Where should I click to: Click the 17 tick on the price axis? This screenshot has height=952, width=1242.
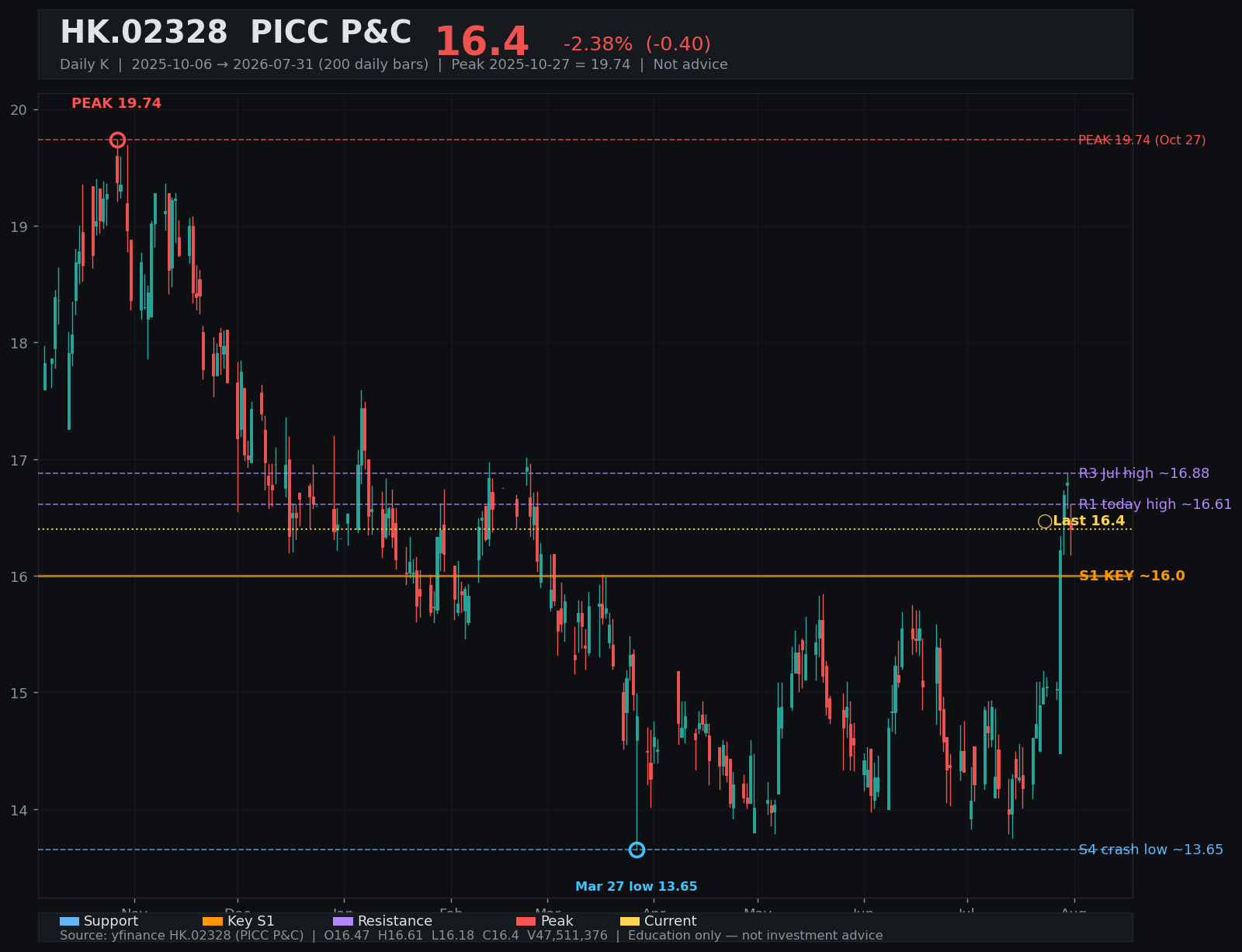(19, 460)
